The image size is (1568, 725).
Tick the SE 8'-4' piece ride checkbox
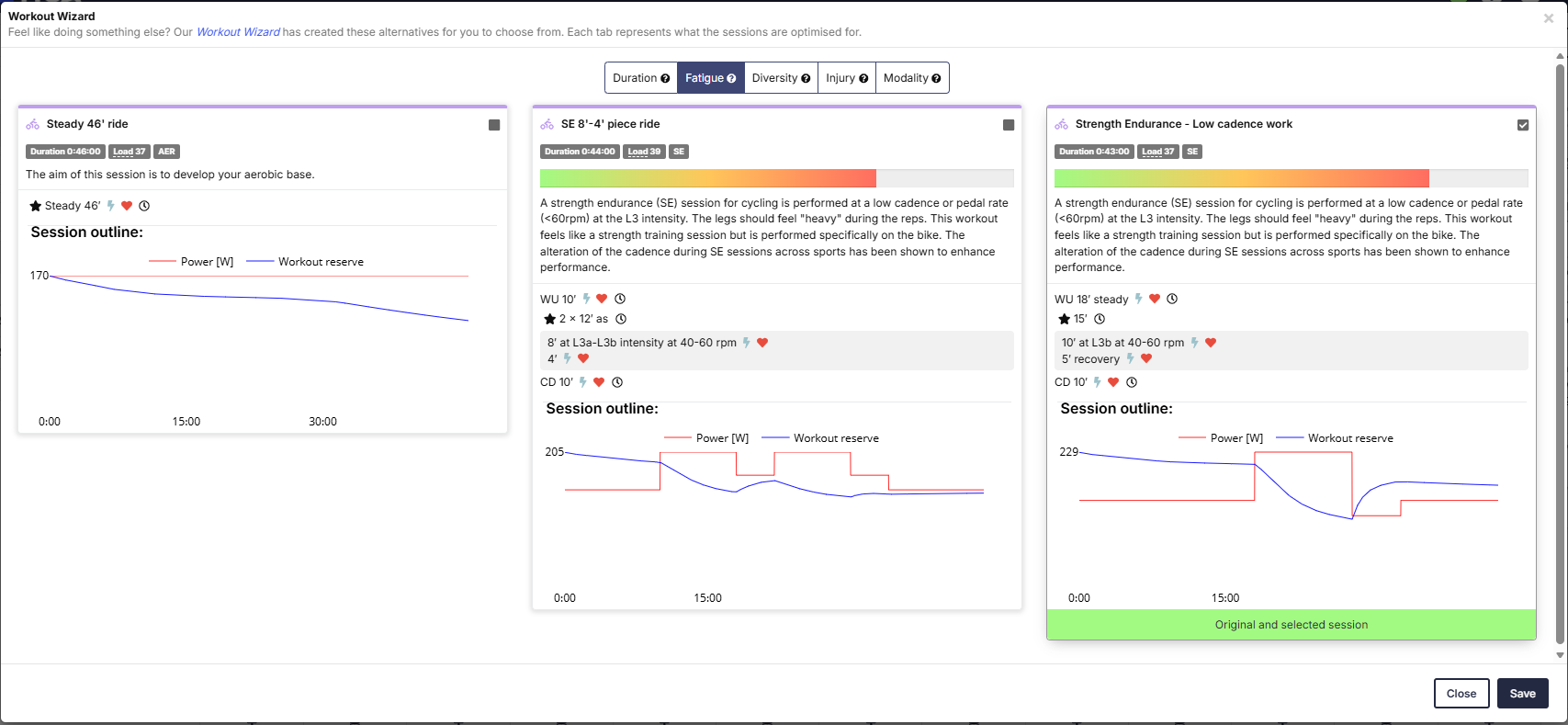point(1009,125)
